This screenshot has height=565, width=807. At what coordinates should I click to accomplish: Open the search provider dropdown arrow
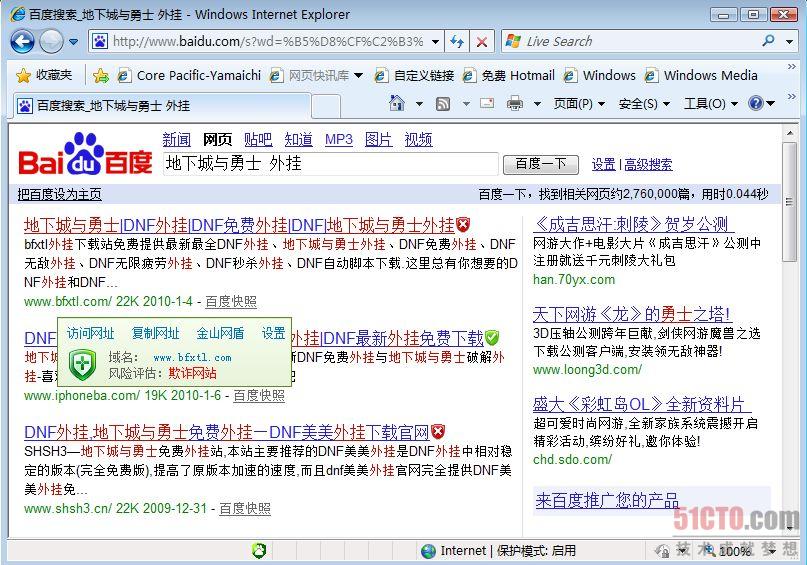(x=790, y=42)
